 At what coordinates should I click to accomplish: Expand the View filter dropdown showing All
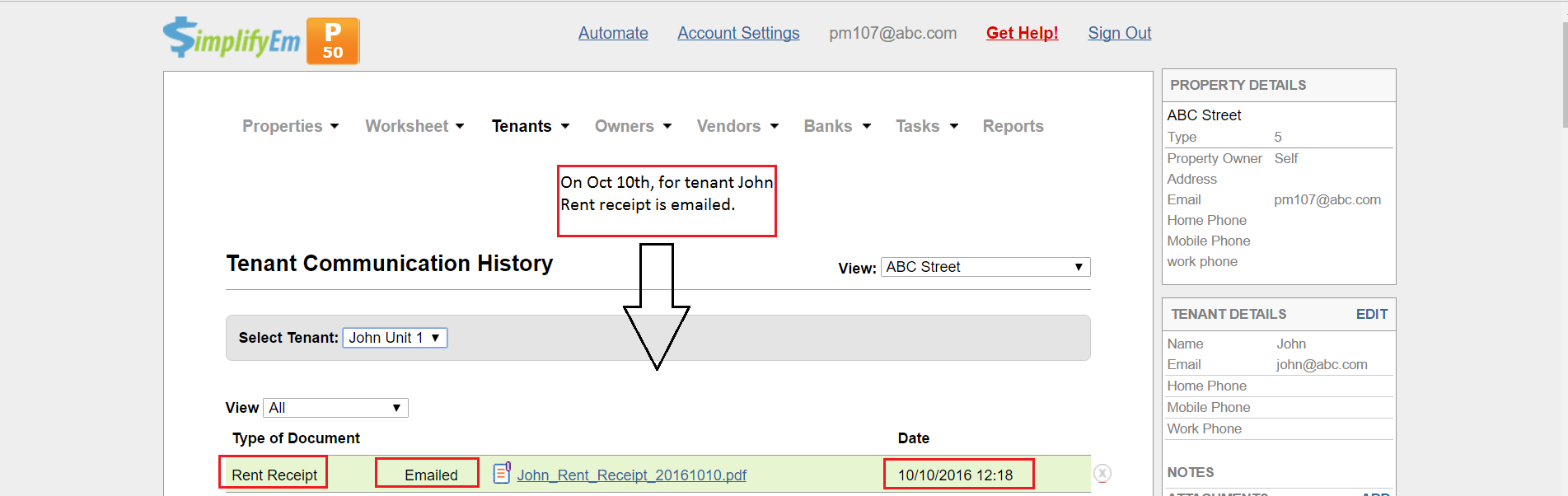coord(335,408)
